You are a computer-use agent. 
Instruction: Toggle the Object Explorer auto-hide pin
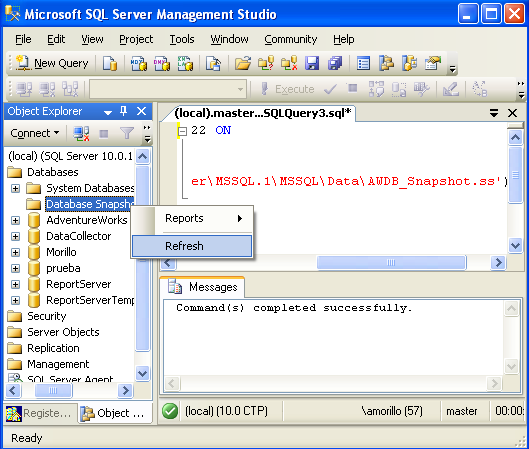click(x=123, y=111)
